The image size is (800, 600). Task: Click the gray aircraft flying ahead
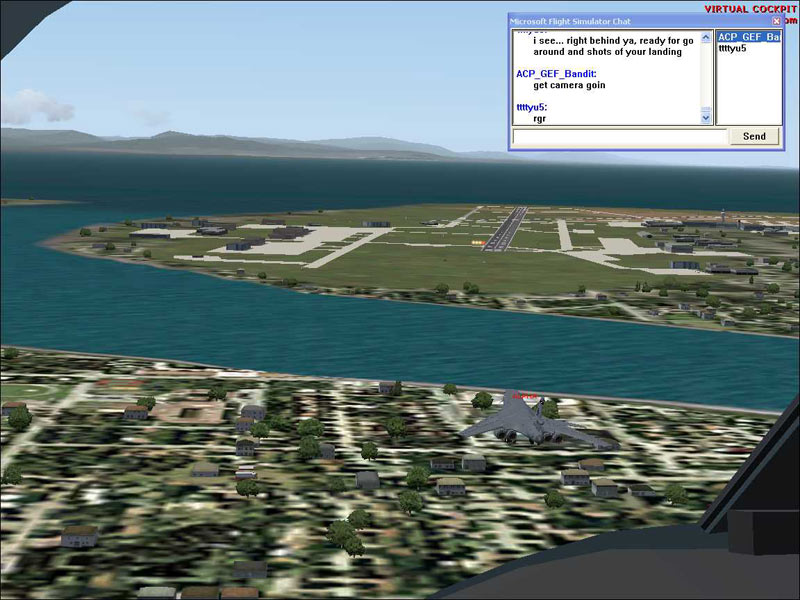click(x=537, y=421)
